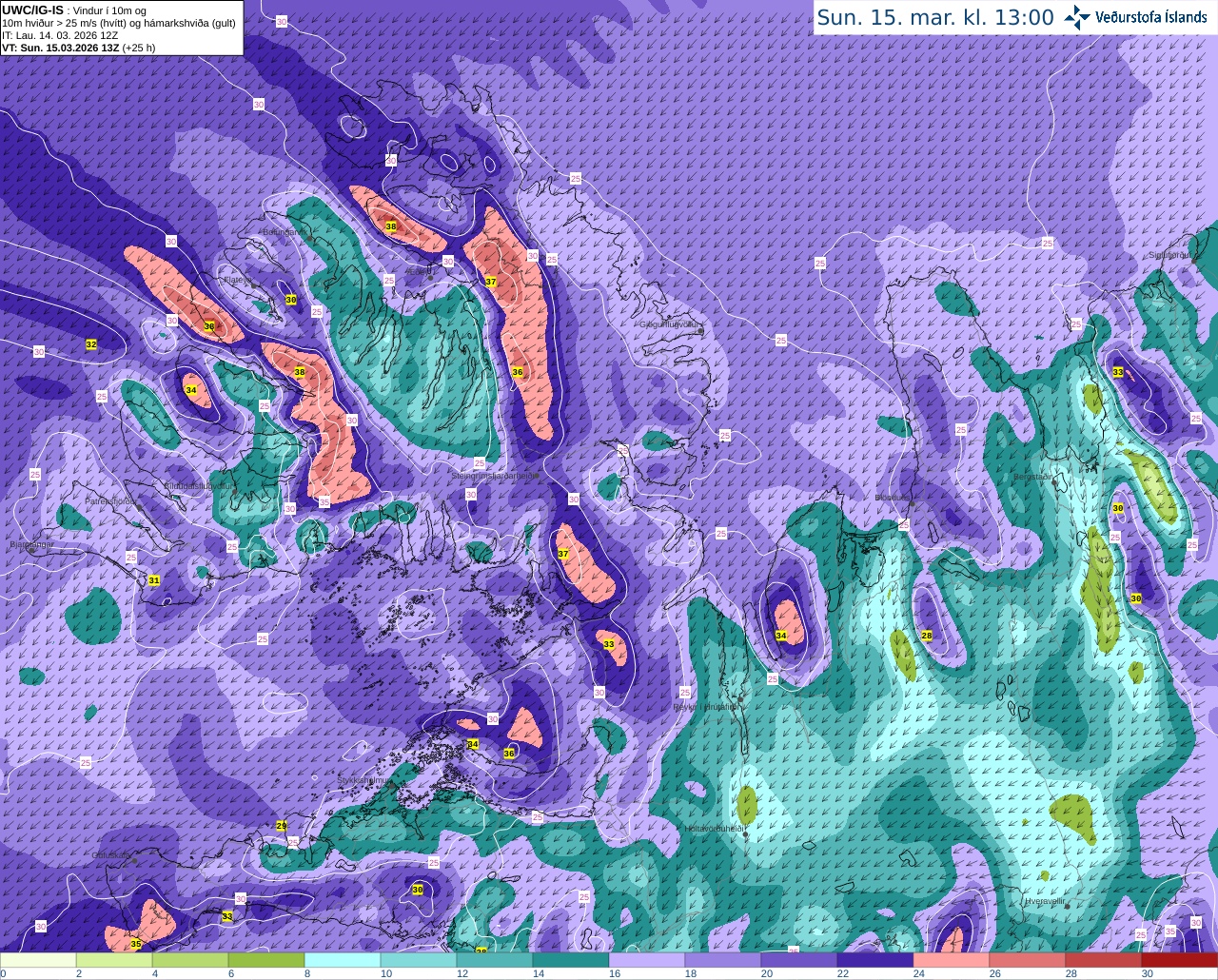1218x980 pixels.
Task: Click the Holtavörðuheiði station label
Action: [x=713, y=829]
